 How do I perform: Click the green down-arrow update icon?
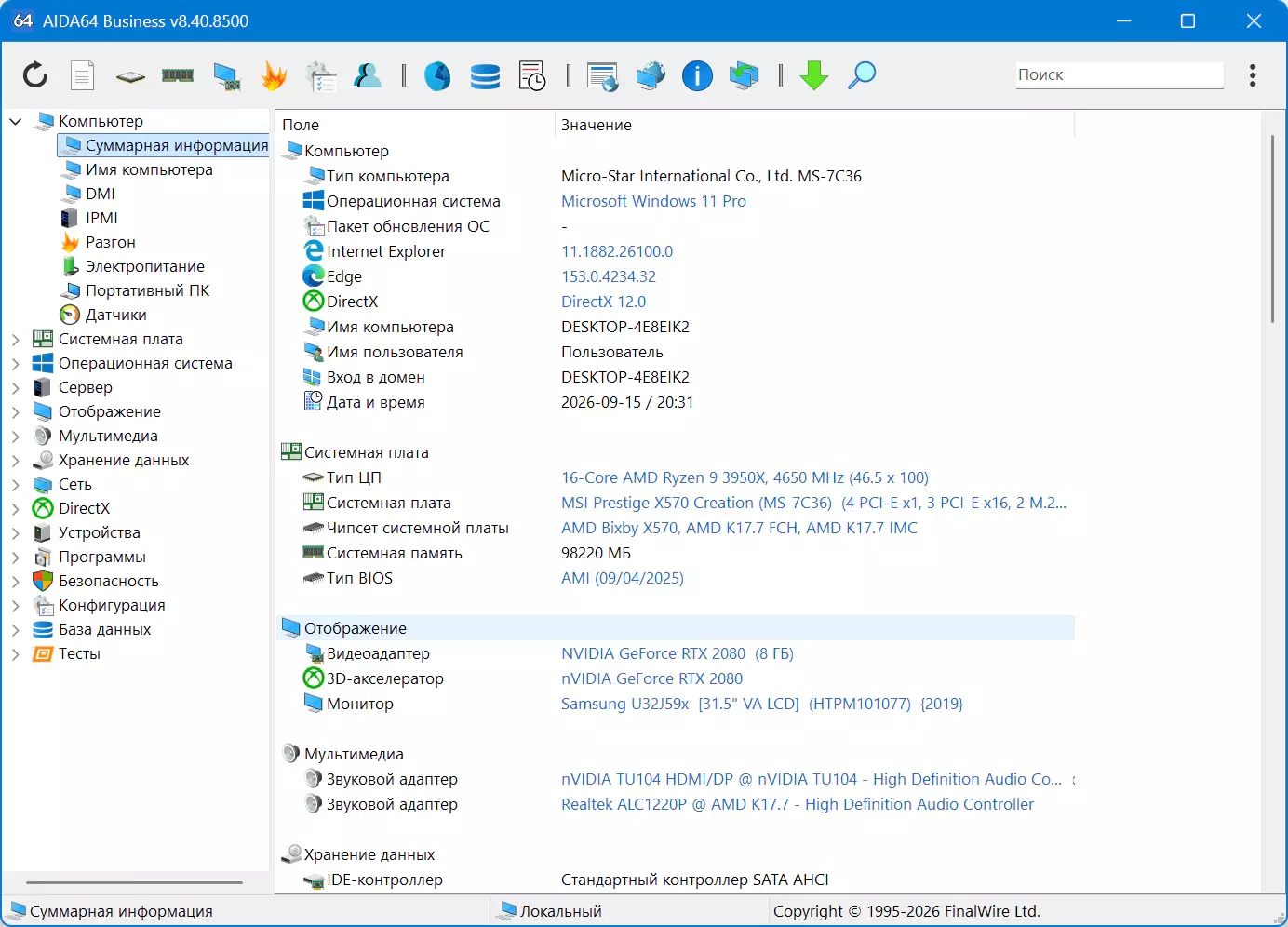tap(814, 75)
